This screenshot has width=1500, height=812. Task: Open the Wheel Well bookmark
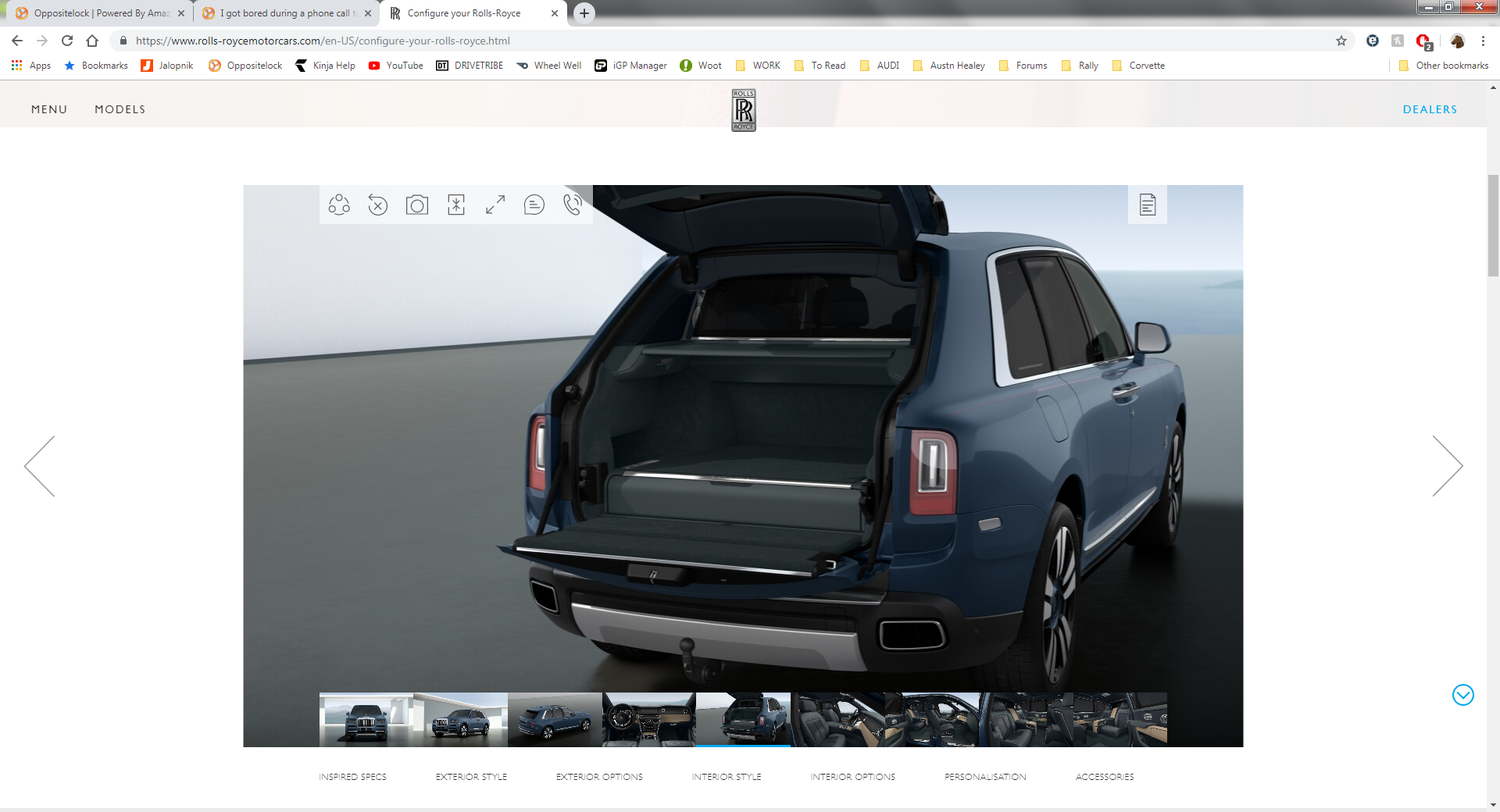(x=549, y=66)
